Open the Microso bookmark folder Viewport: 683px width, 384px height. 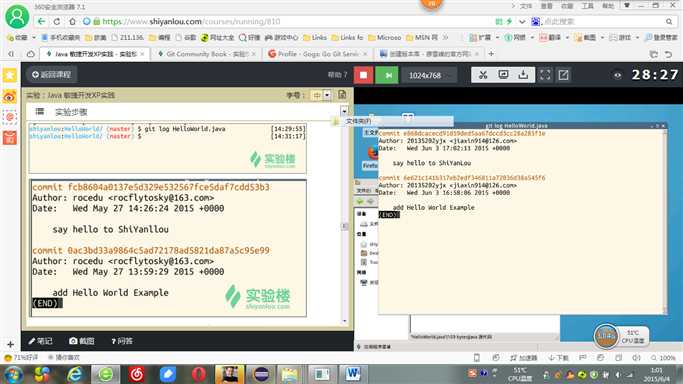click(x=385, y=37)
